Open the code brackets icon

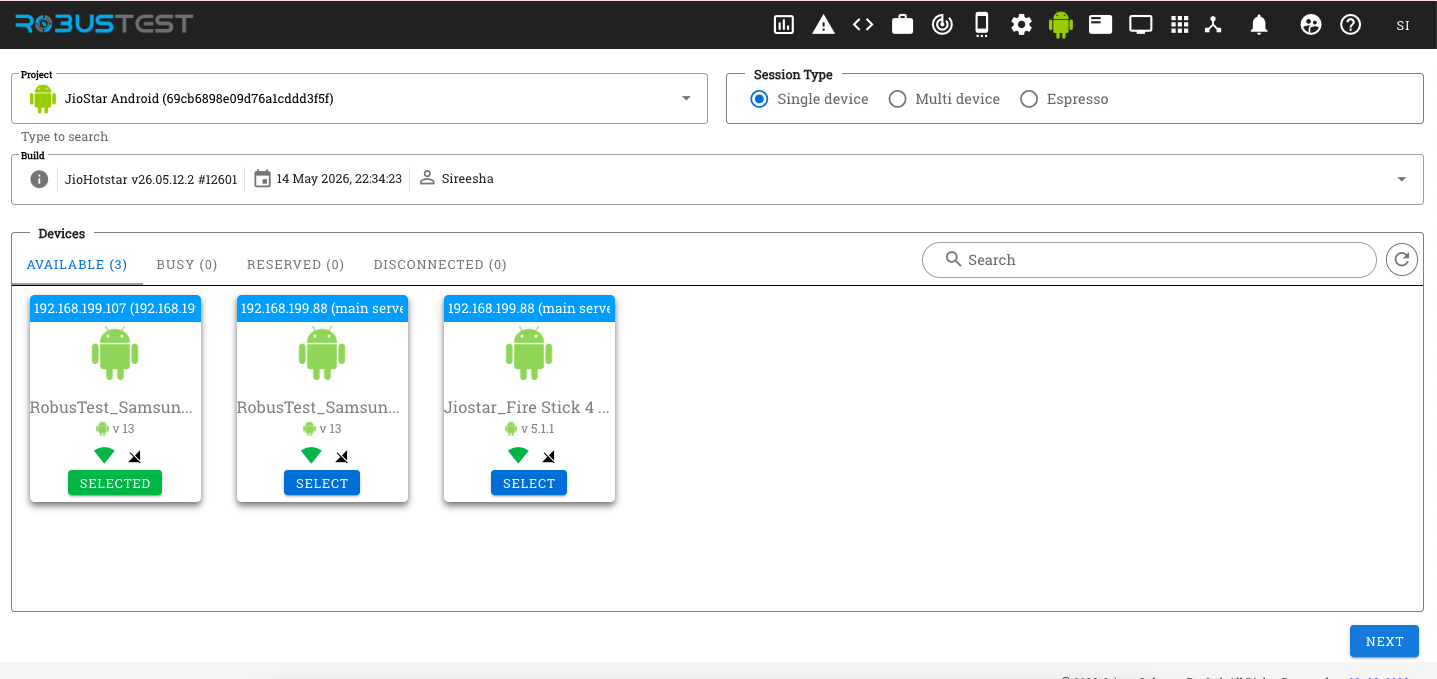pyautogui.click(x=863, y=25)
